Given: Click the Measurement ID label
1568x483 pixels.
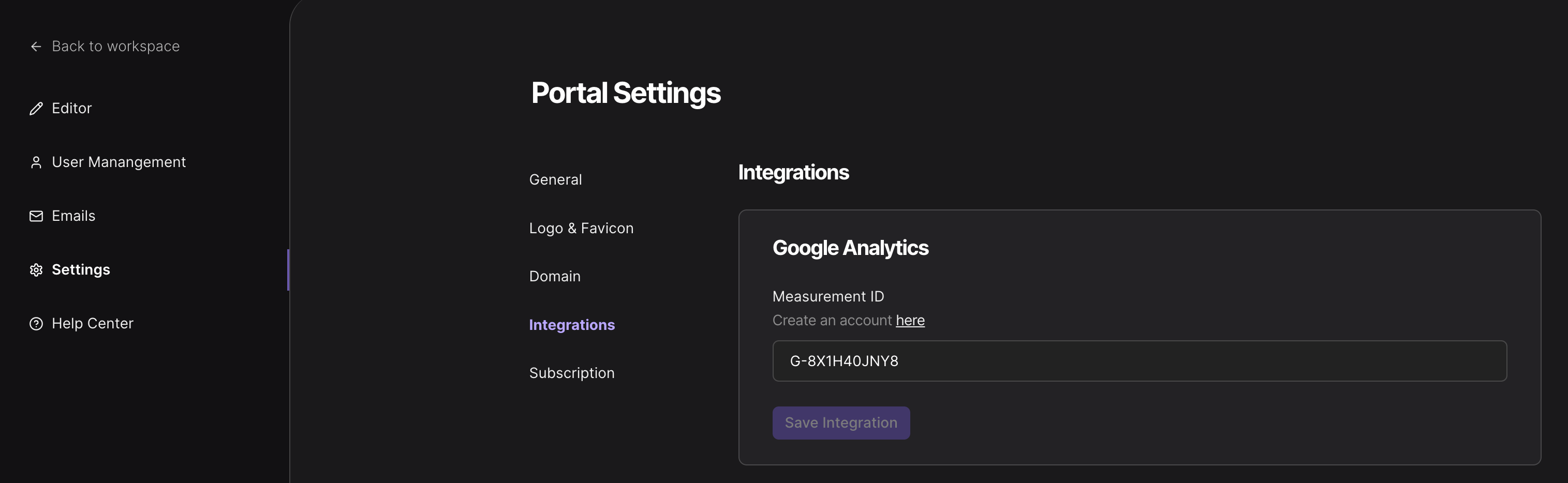Looking at the screenshot, I should (828, 296).
